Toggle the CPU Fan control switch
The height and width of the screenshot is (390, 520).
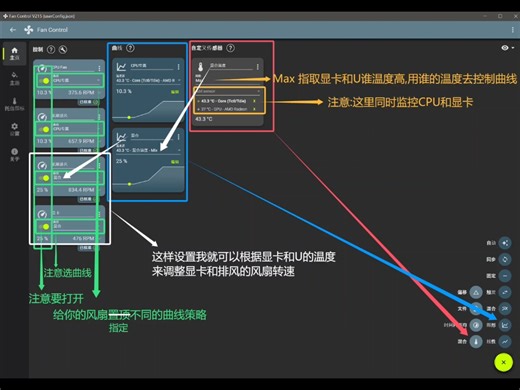44,81
